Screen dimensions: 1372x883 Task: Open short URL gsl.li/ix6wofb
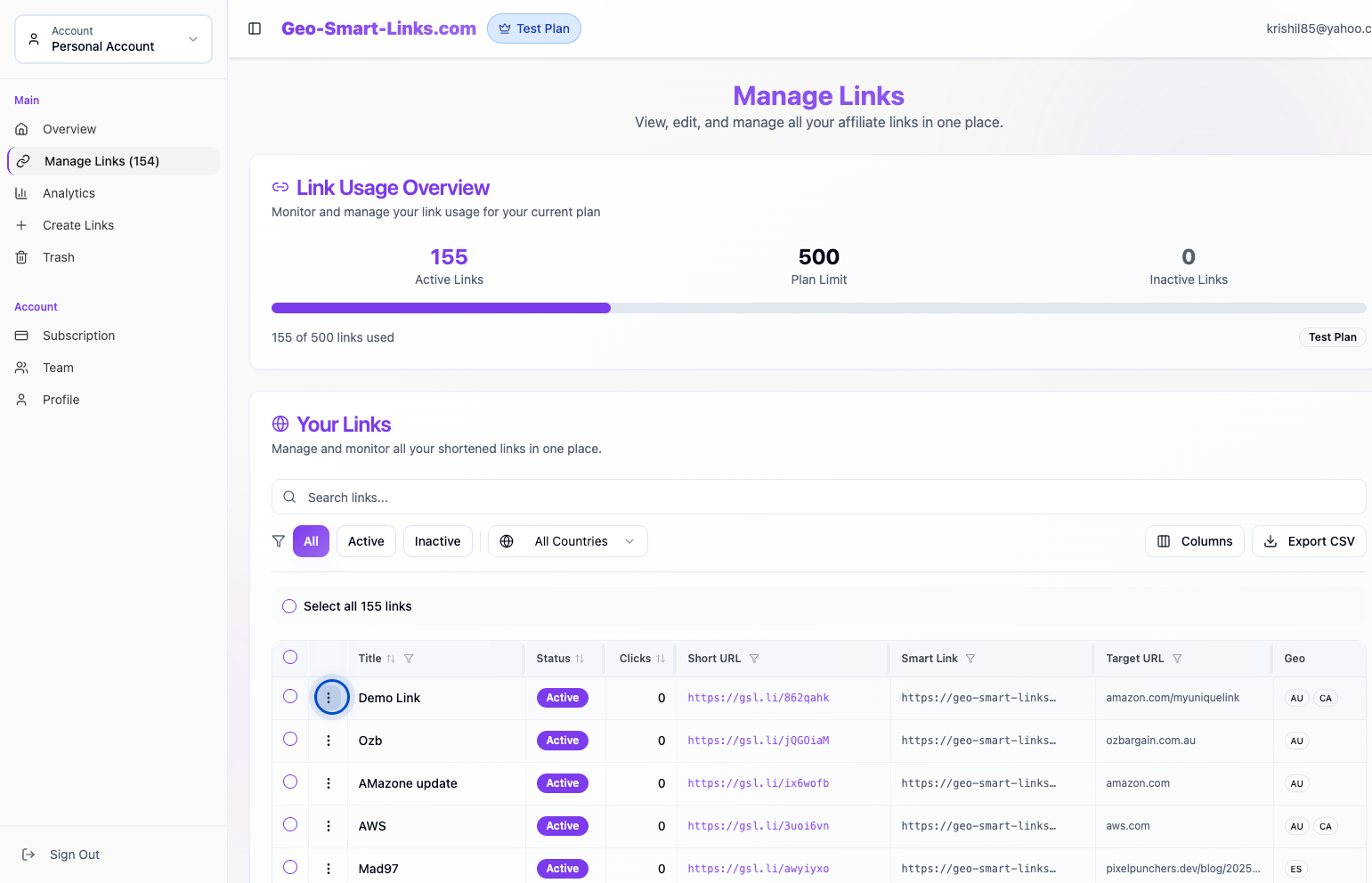tap(759, 783)
